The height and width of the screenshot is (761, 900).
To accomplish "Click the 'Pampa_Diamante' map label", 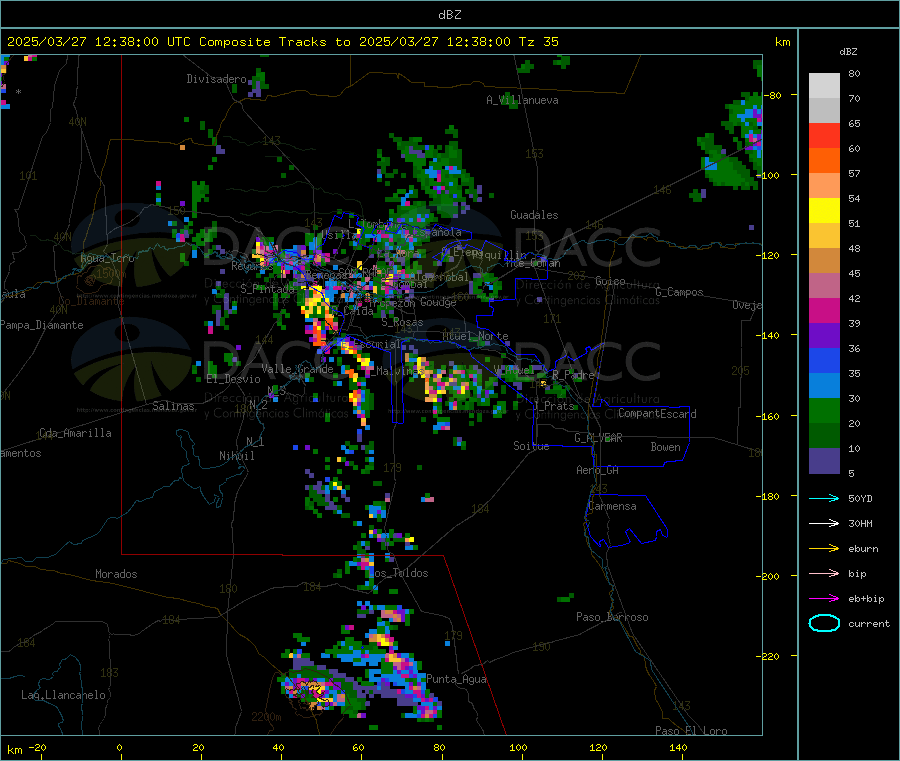I will 42,325.
